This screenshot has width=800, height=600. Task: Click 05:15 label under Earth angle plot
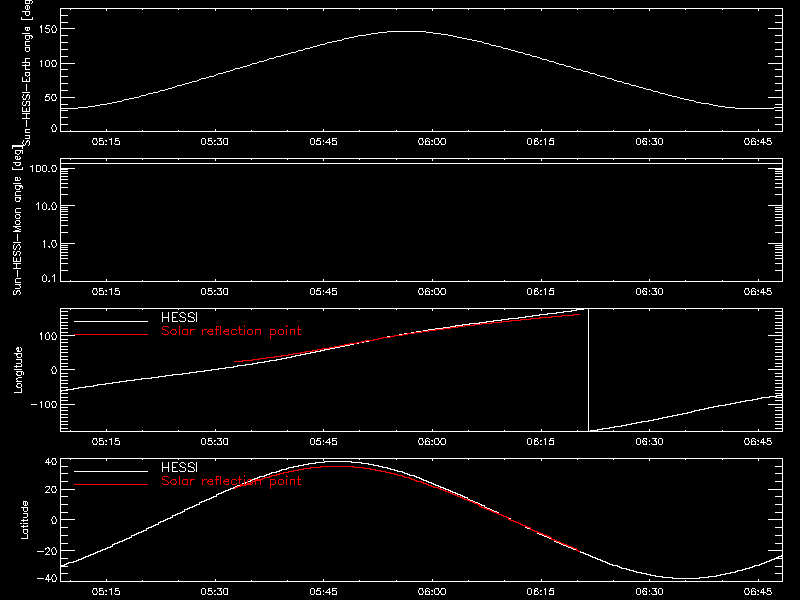(106, 142)
